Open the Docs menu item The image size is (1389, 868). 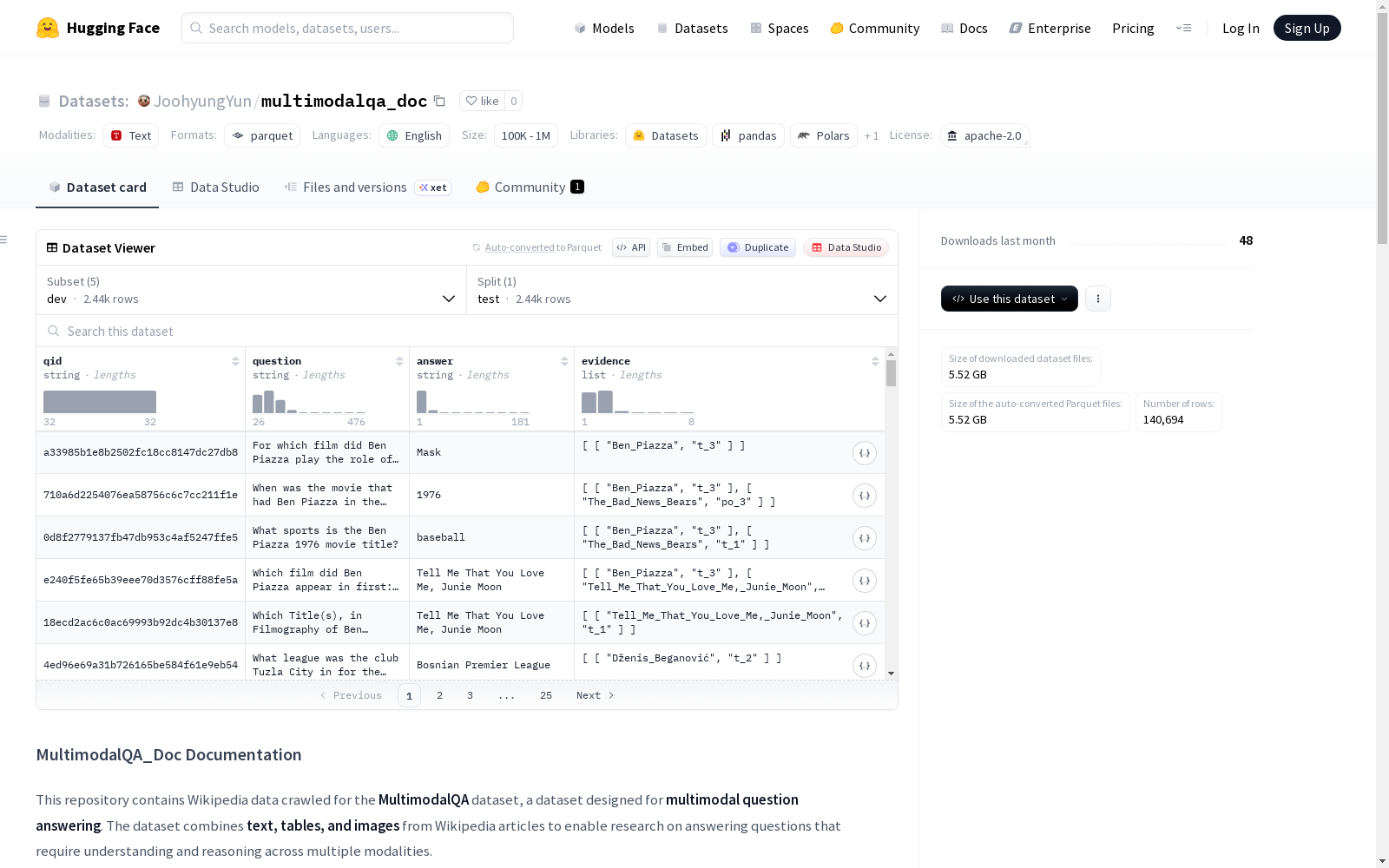(x=964, y=28)
